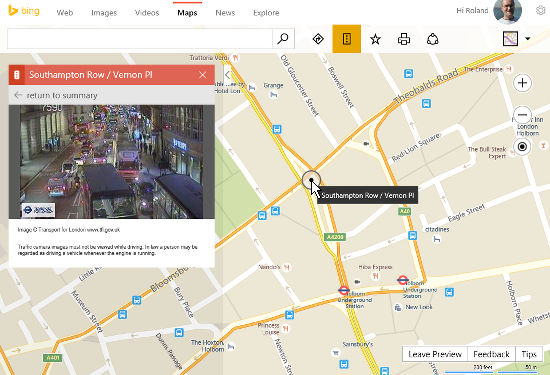Expand the map style dropdown arrow
This screenshot has height=375, width=550.
(x=528, y=39)
